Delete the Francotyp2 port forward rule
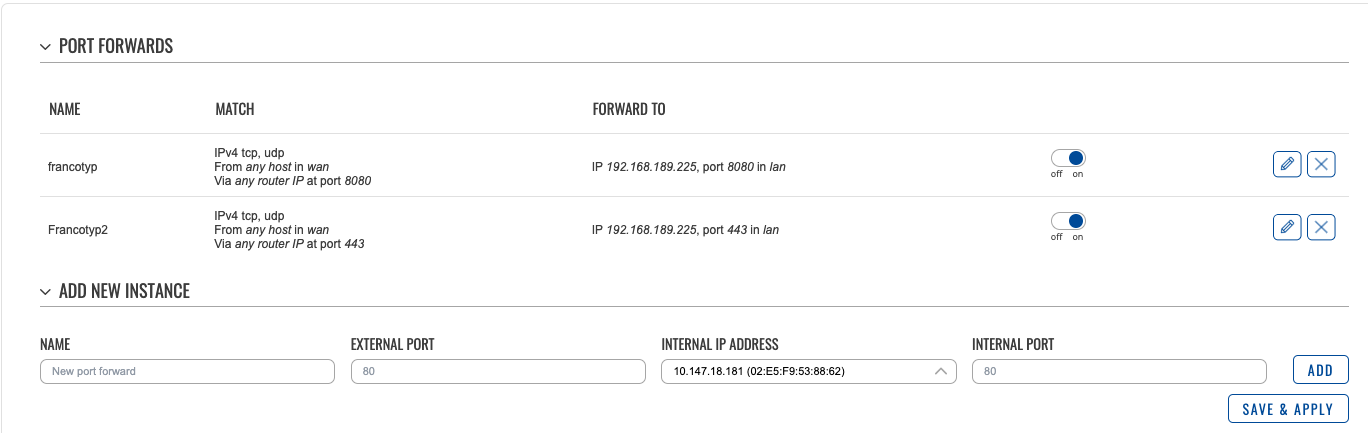 (1322, 228)
